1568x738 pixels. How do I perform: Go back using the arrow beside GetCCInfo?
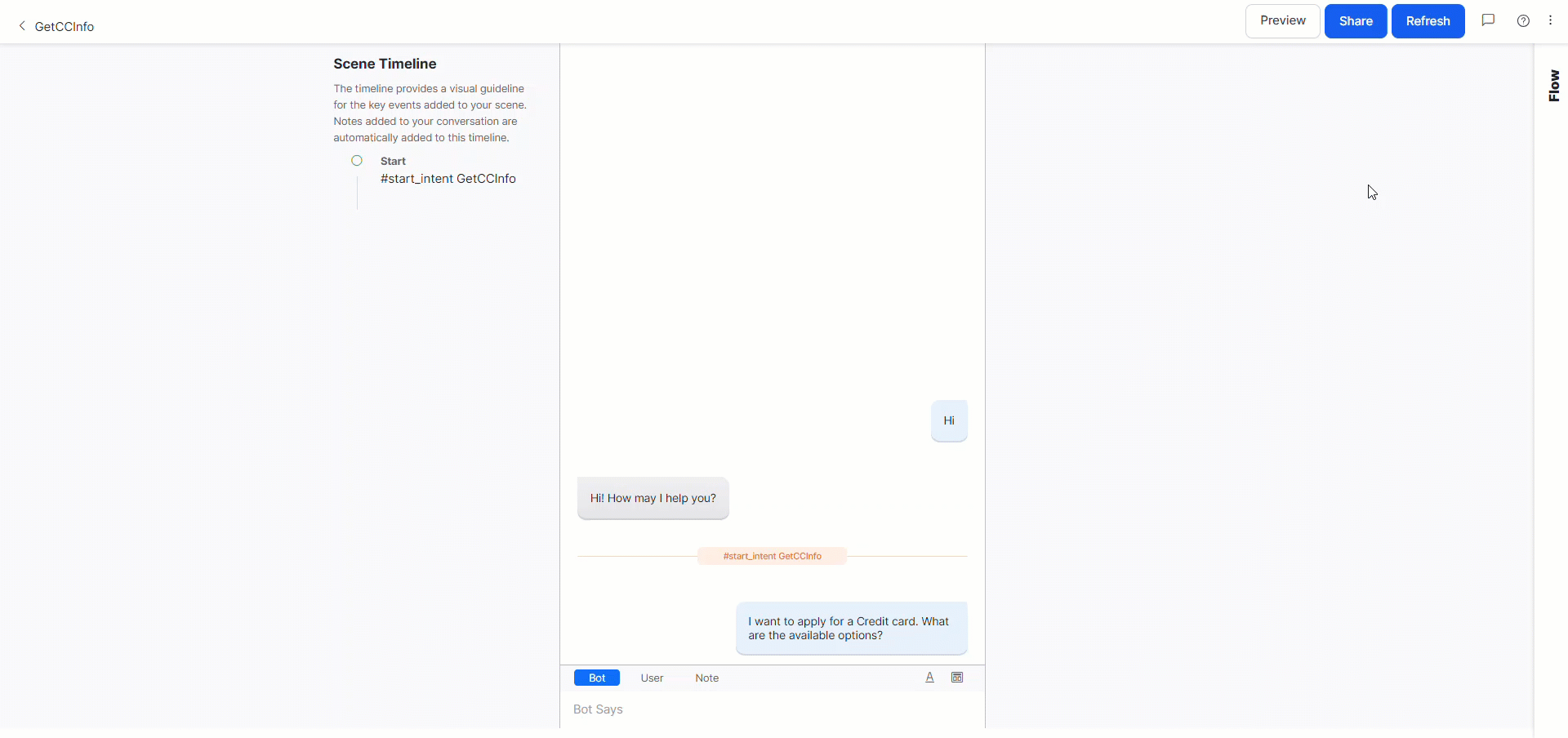22,26
